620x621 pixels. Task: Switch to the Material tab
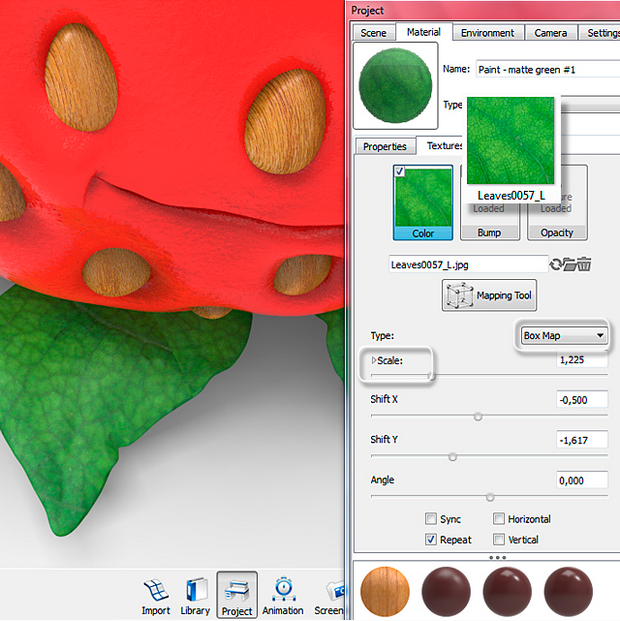pyautogui.click(x=424, y=32)
